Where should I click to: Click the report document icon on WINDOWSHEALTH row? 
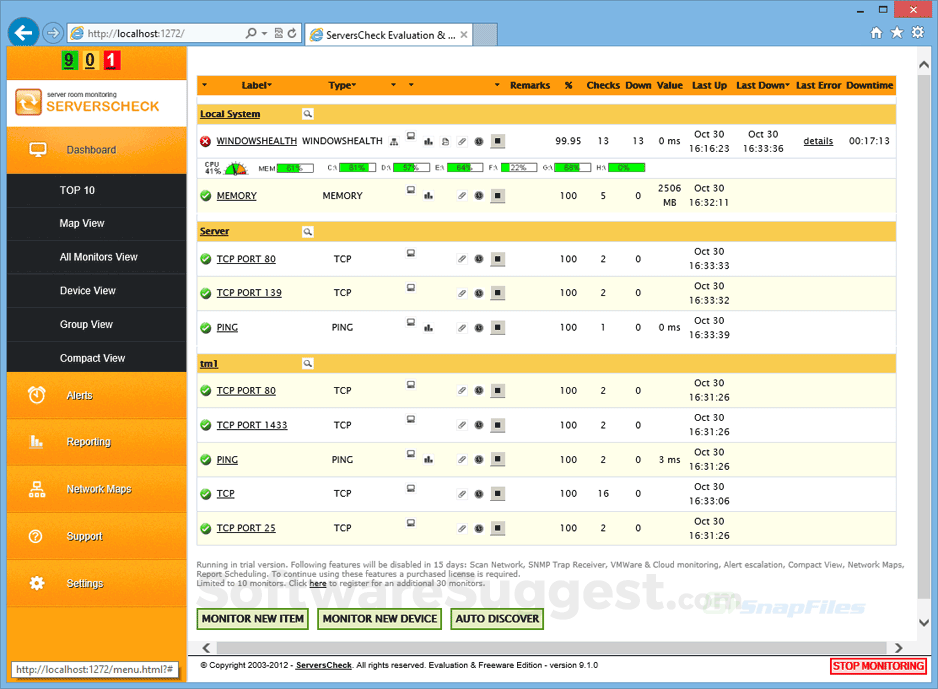(x=445, y=141)
